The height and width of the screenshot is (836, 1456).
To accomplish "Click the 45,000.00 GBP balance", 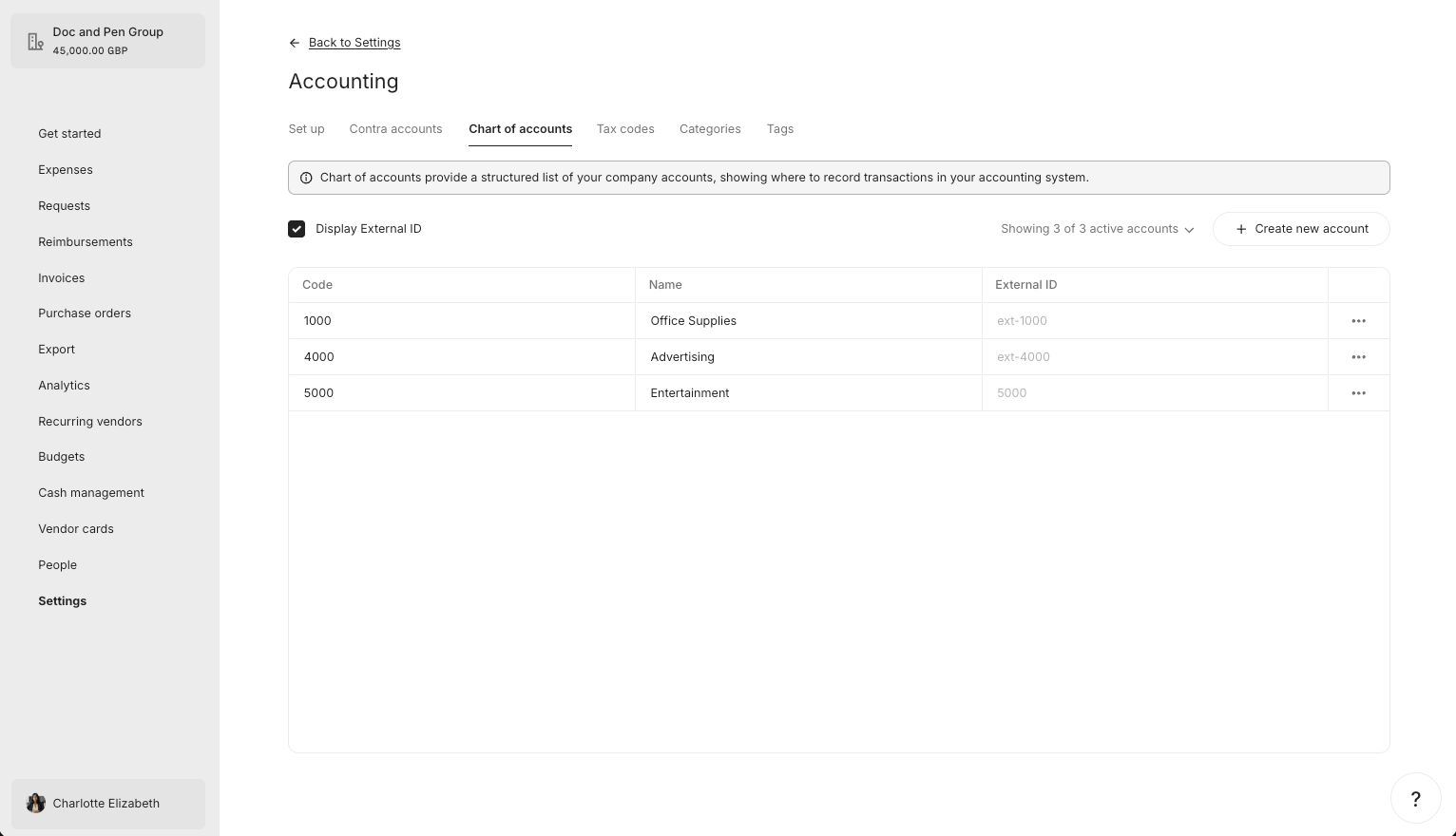I will click(x=90, y=51).
